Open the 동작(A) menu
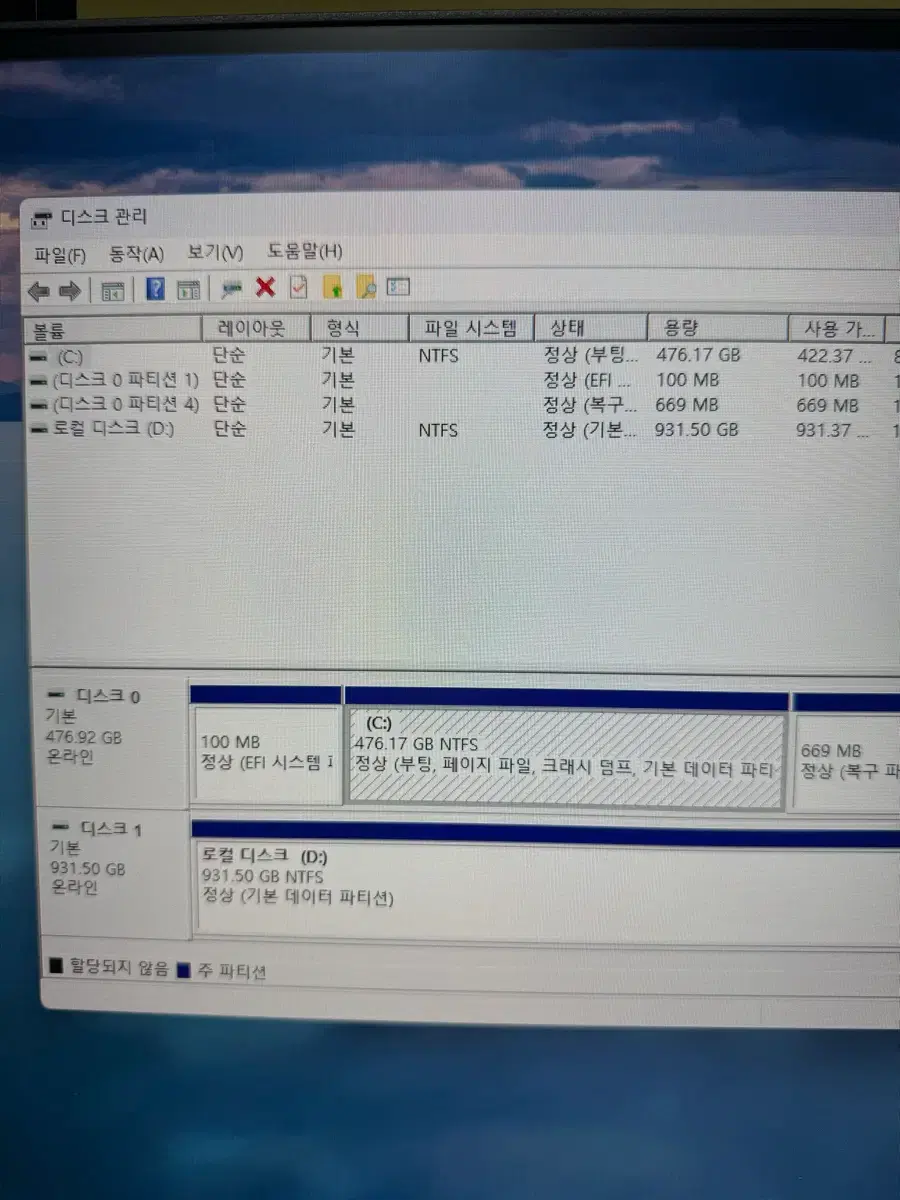Screen dimensions: 900x1200 coord(136,254)
